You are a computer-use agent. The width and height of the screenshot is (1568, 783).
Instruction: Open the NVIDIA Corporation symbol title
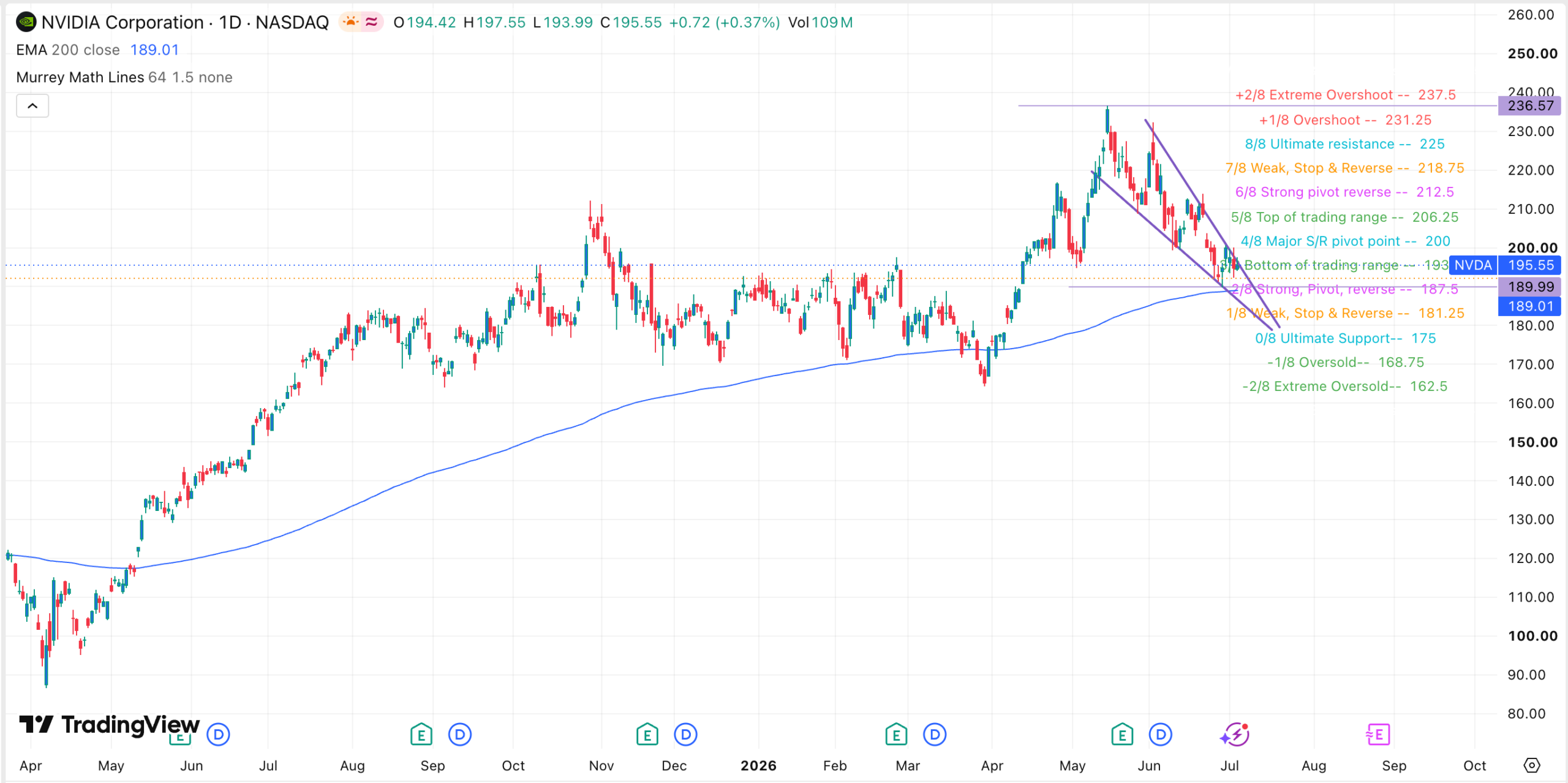click(x=185, y=23)
